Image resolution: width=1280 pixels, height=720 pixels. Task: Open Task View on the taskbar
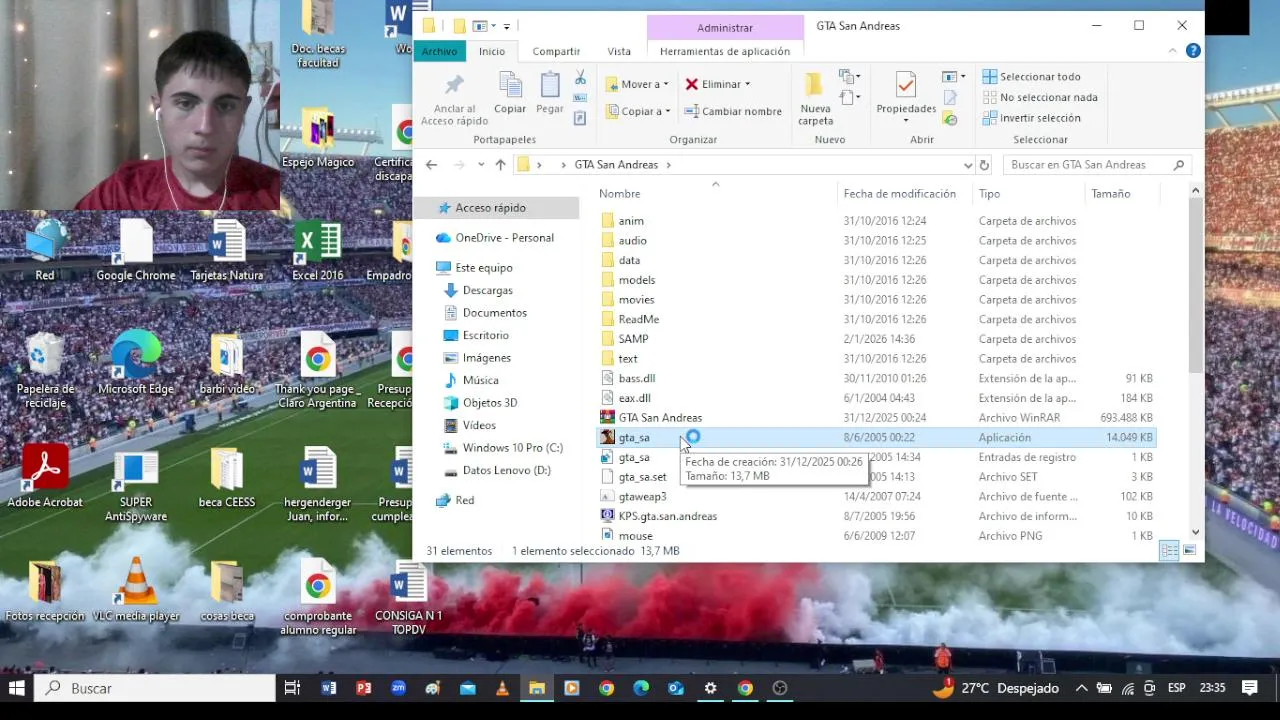coord(292,688)
